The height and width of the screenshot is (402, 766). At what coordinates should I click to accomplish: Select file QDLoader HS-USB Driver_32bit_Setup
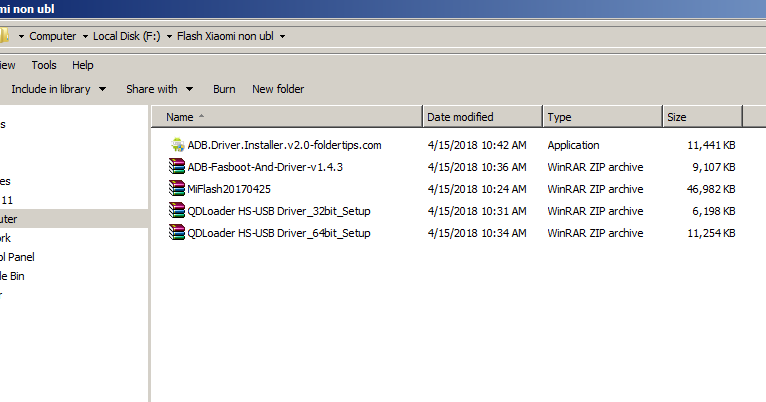[279, 211]
